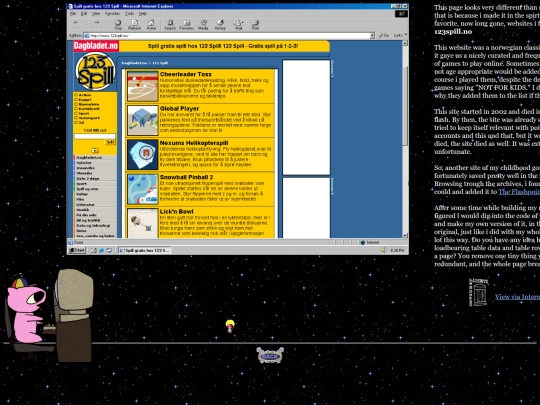Click the small folder icon under the Søk button
Screen dimensions: 540x405
click(95, 150)
